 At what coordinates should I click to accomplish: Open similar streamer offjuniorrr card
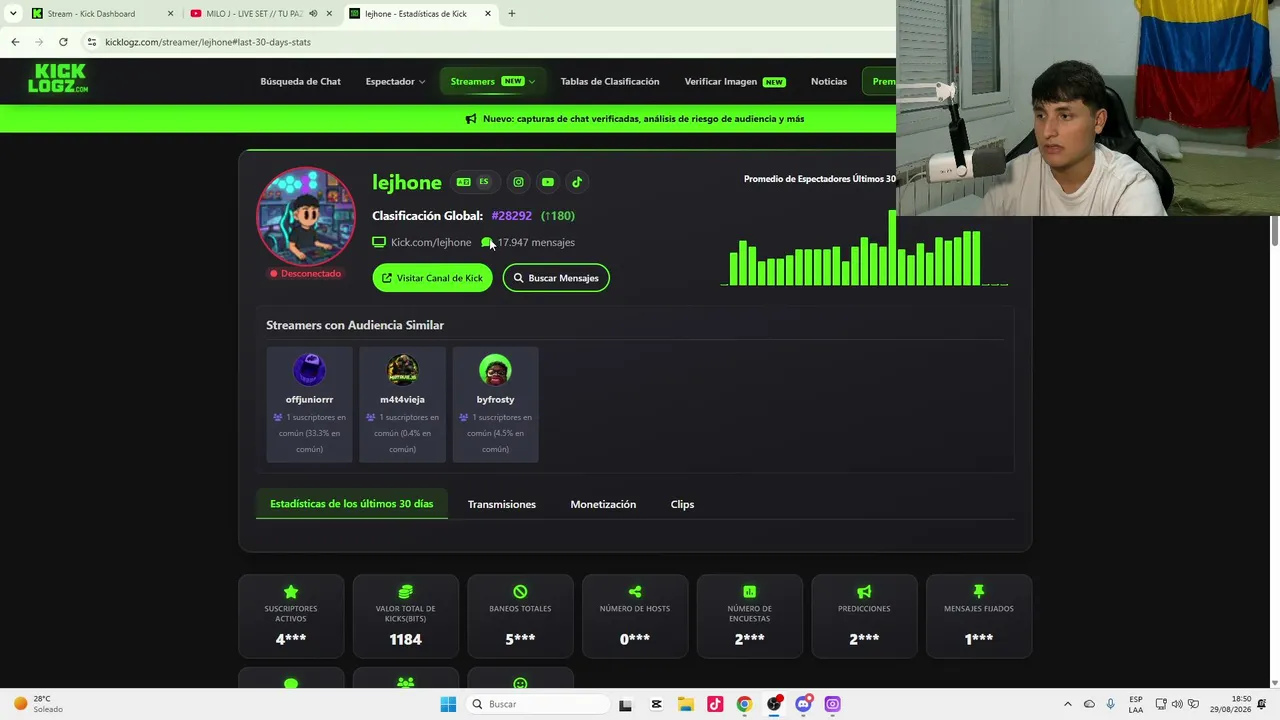click(309, 404)
